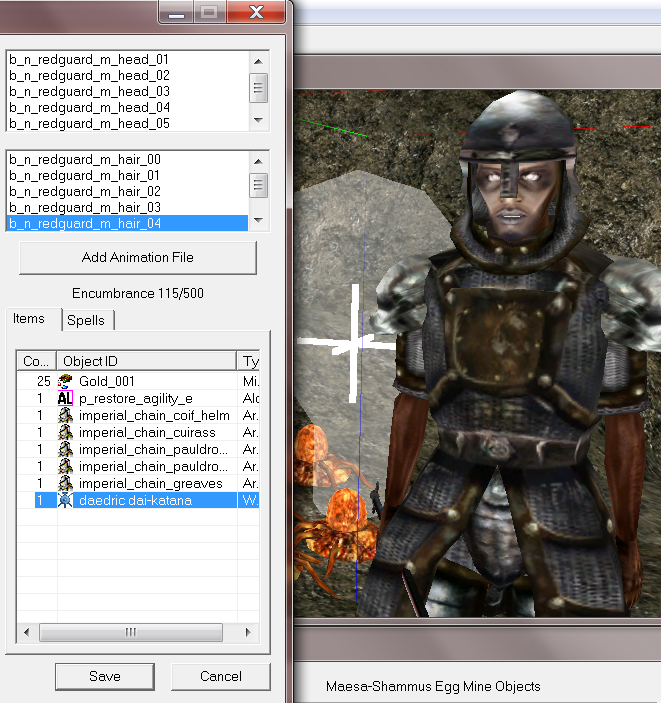
Task: Select b_n_redguard_m_hair_01 in hair list
Action: pyautogui.click(x=128, y=175)
